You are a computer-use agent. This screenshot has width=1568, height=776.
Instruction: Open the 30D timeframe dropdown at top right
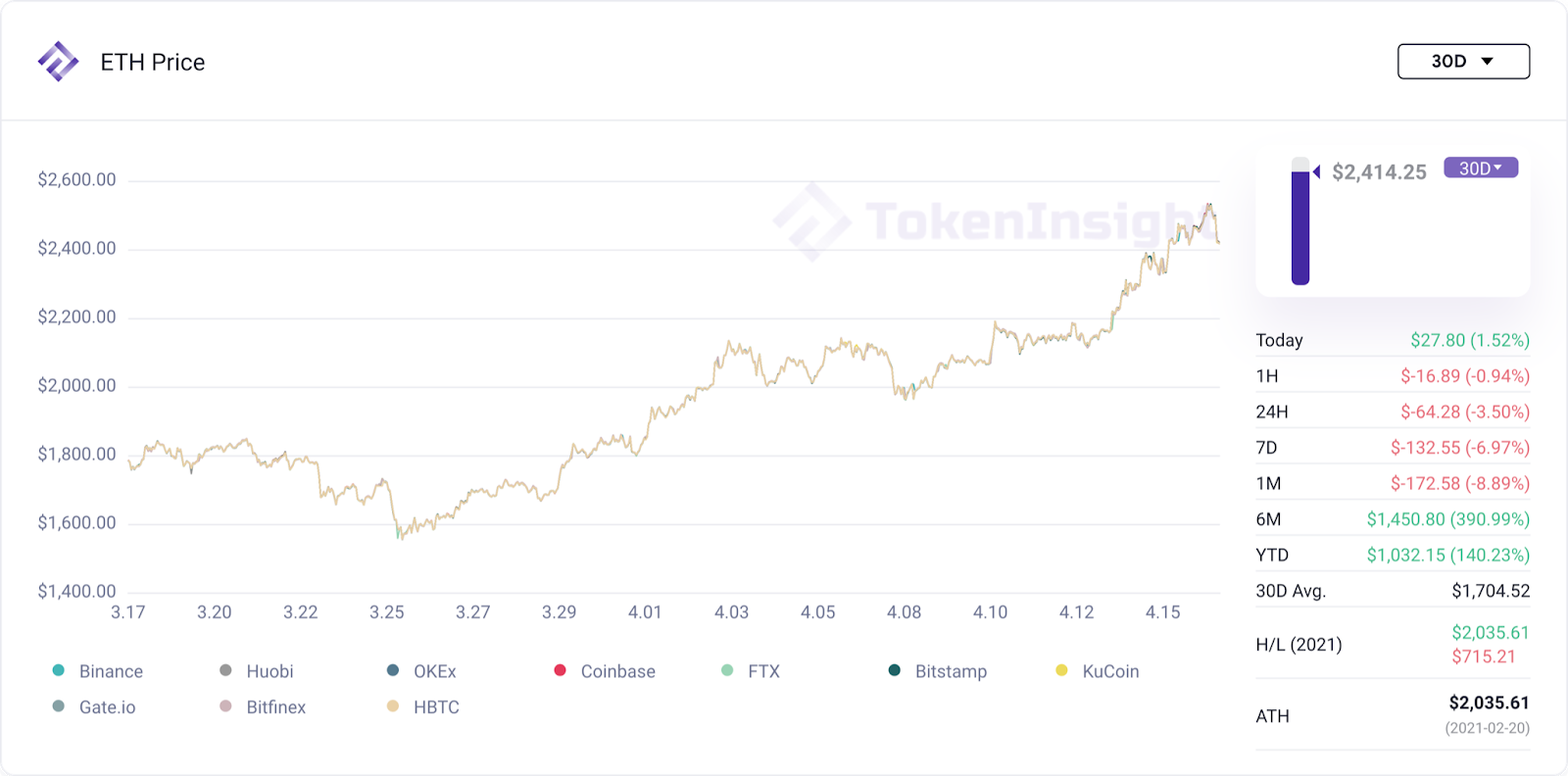[x=1463, y=61]
